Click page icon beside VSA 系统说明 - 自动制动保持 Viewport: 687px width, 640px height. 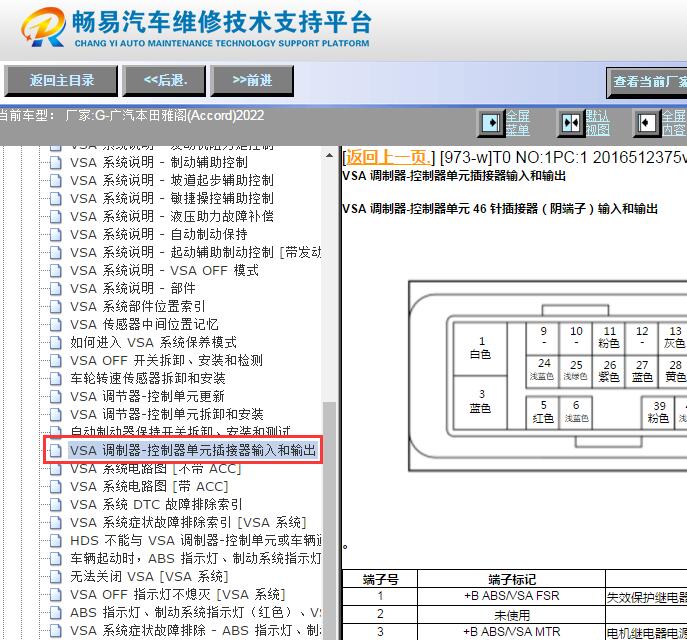[56, 234]
